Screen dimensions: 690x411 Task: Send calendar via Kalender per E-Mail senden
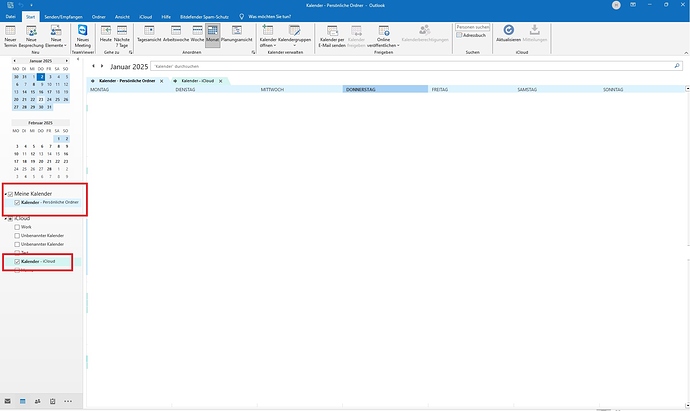(x=332, y=36)
